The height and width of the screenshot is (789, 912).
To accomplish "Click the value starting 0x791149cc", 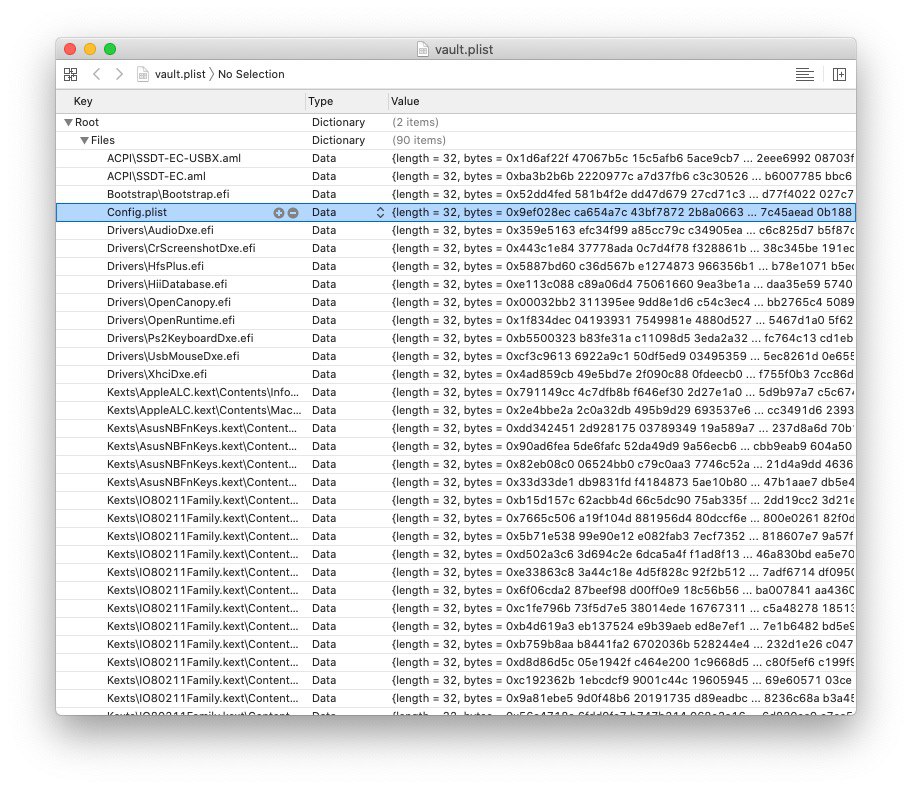I will (623, 392).
